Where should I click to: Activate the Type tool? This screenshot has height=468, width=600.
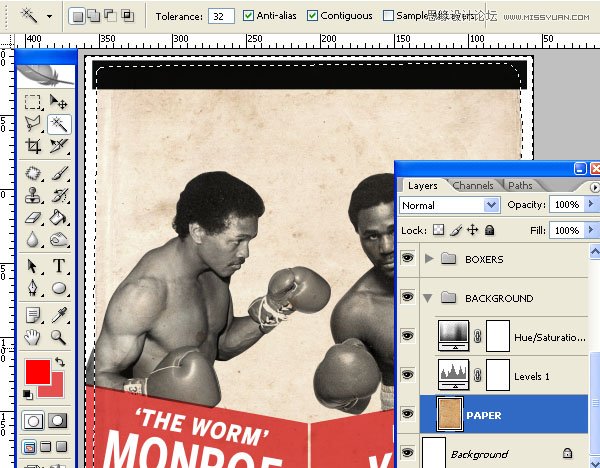[x=59, y=266]
